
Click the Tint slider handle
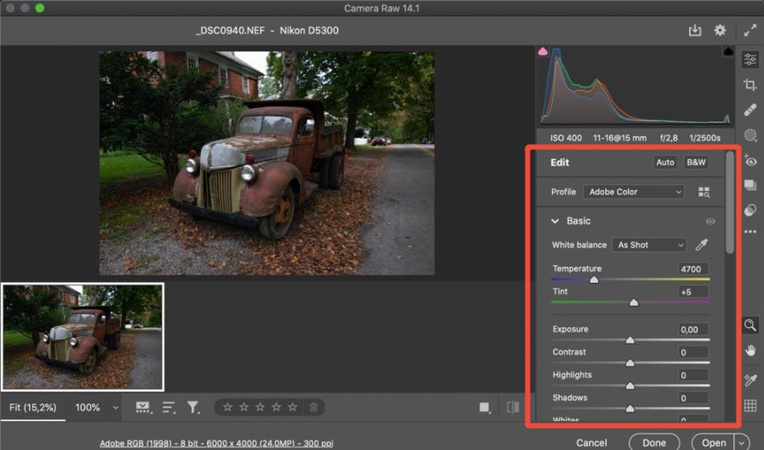pyautogui.click(x=634, y=302)
